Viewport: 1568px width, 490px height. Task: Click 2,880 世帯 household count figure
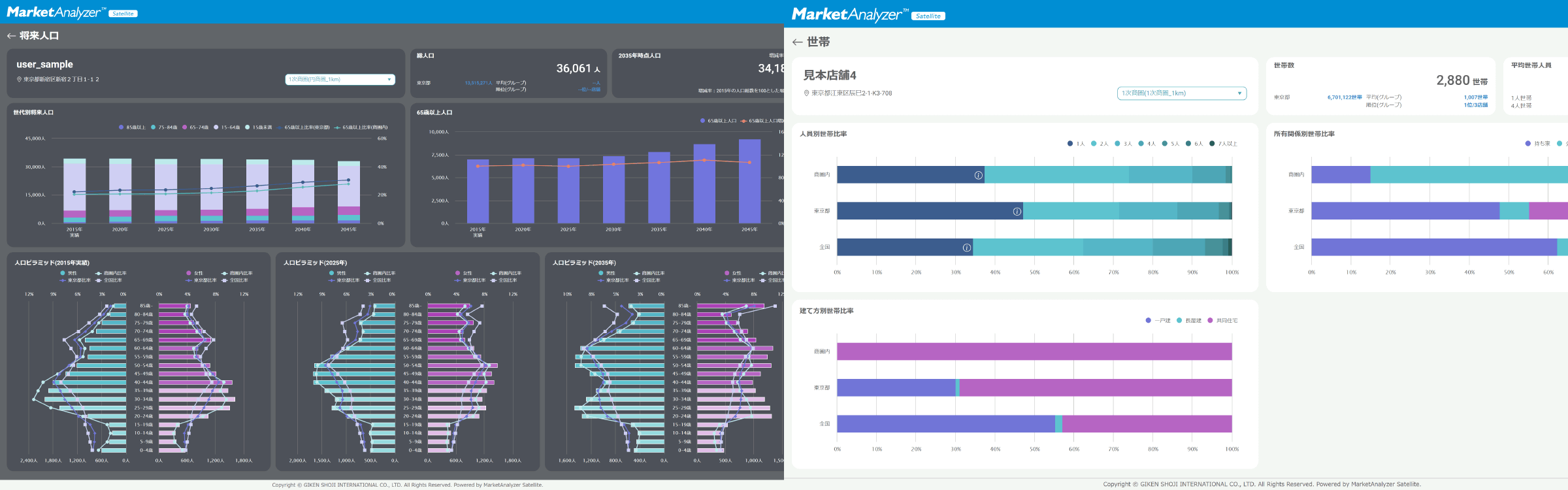(x=1462, y=80)
